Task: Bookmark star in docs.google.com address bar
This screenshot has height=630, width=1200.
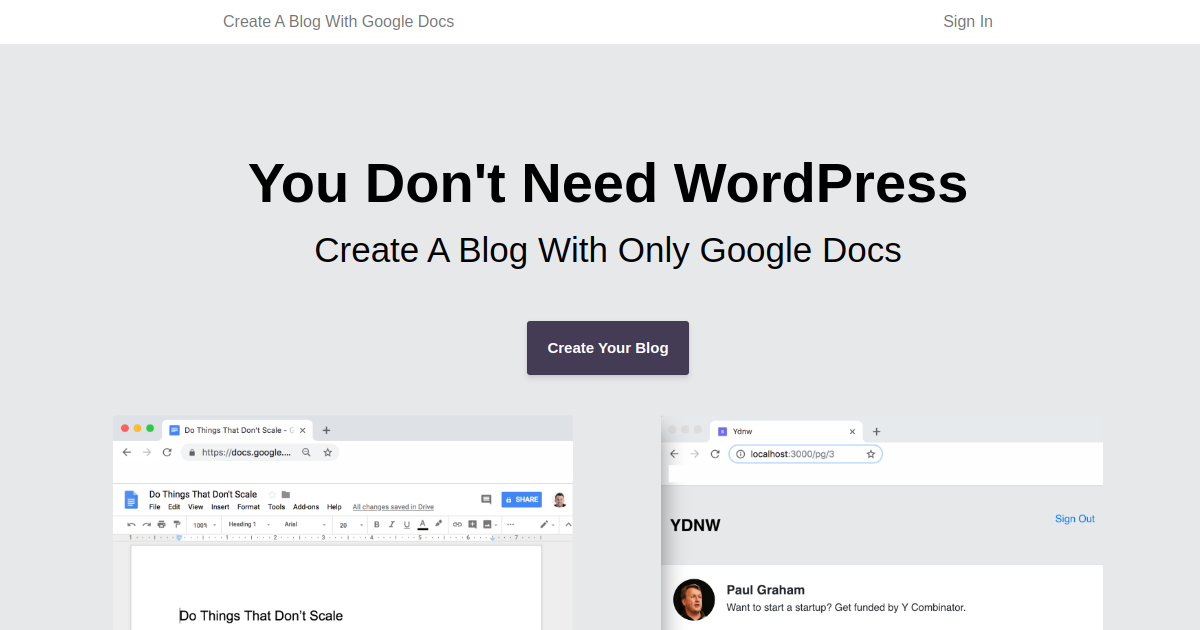Action: tap(327, 452)
